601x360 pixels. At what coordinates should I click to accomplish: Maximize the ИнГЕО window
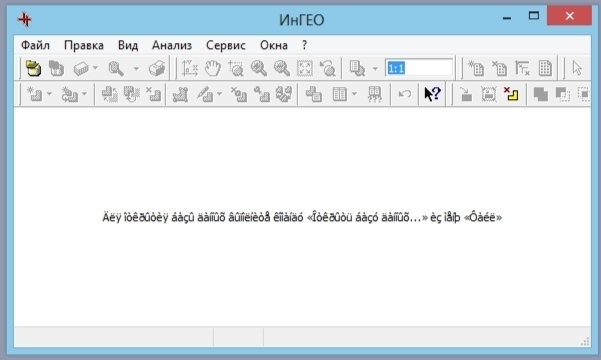[534, 16]
